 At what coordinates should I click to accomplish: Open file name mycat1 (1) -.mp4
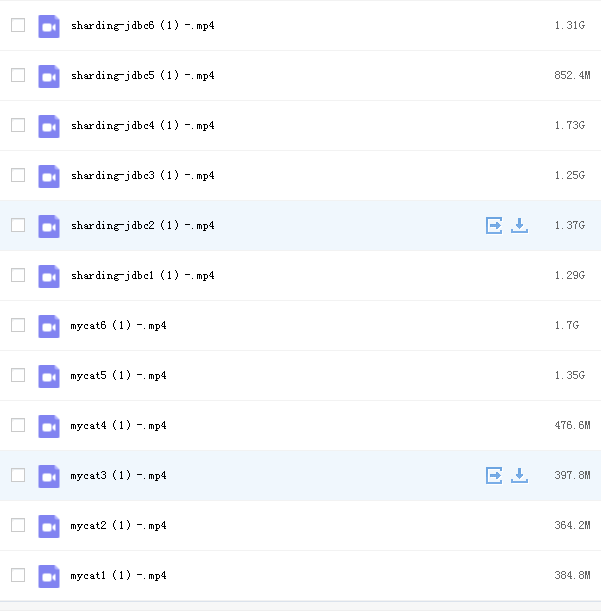(118, 575)
